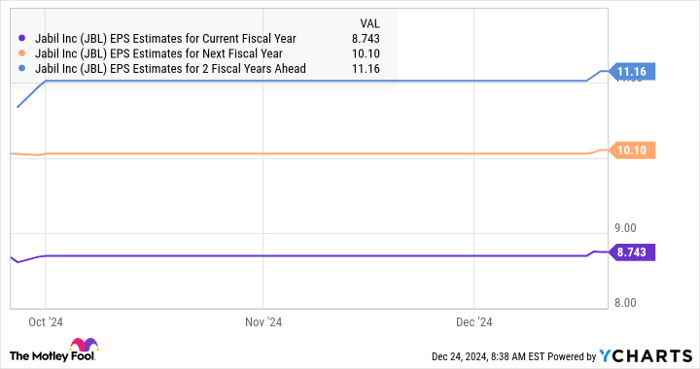Click the orange Next Fiscal Year legend dot
This screenshot has height=369, width=700.
(22, 54)
